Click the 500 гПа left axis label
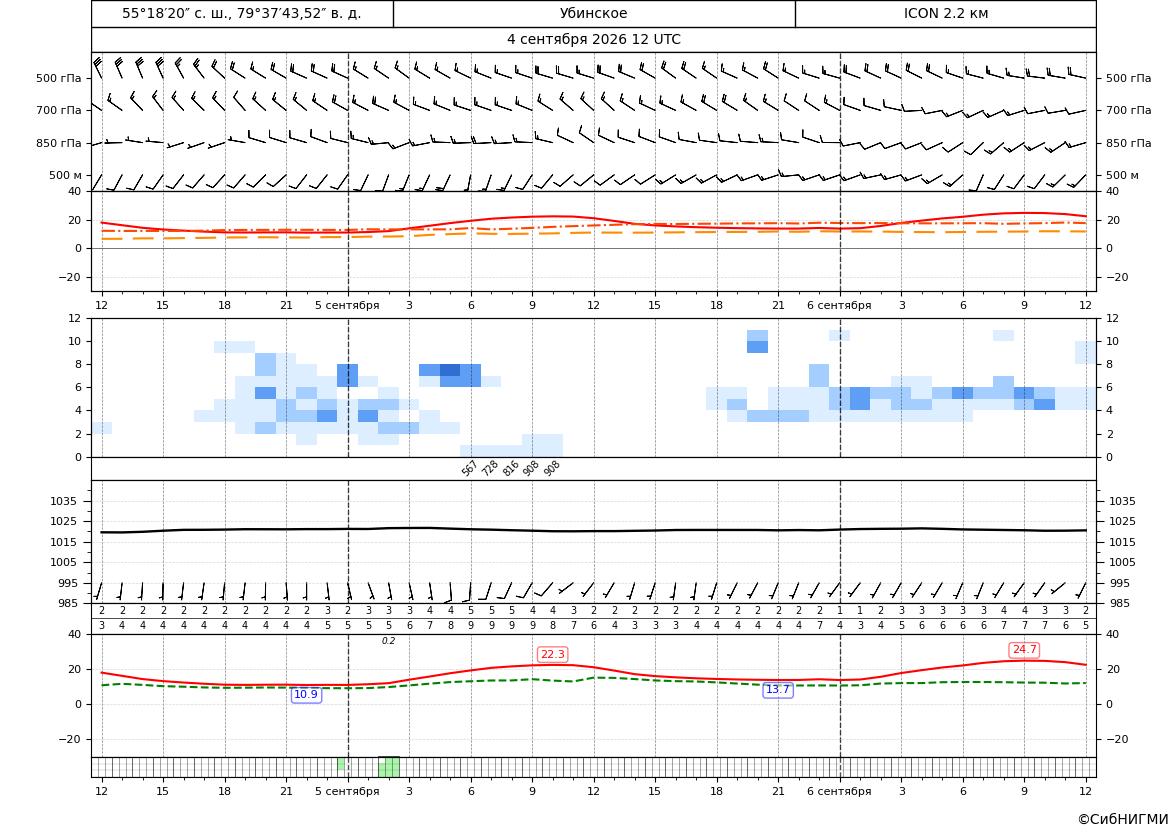Image resolution: width=1169 pixels, height=827 pixels. [x=58, y=78]
